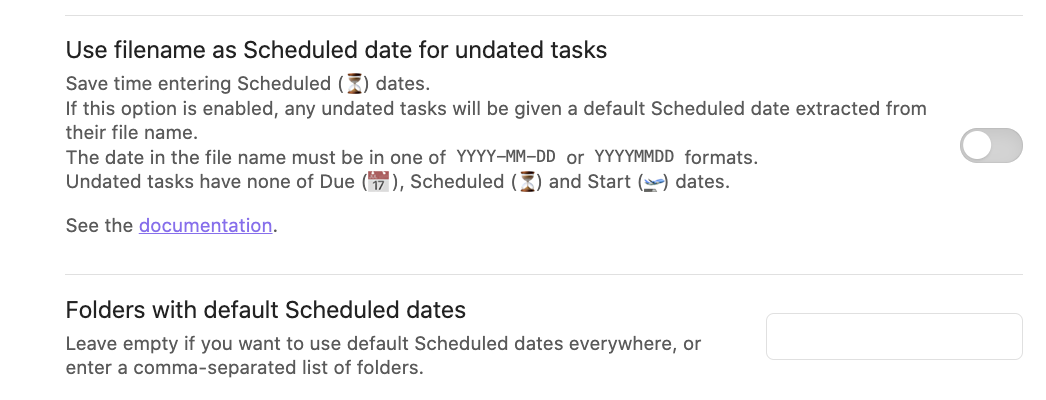Click the YYYY-MM-DD format code text
The image size is (1046, 400).
coord(506,157)
